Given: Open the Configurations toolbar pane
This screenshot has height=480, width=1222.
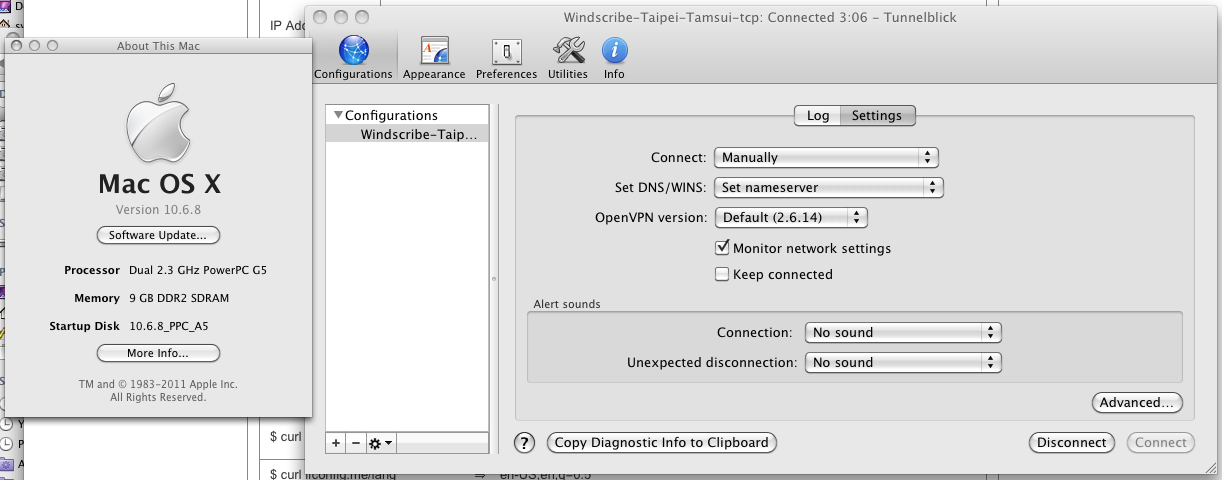Looking at the screenshot, I should (x=353, y=58).
